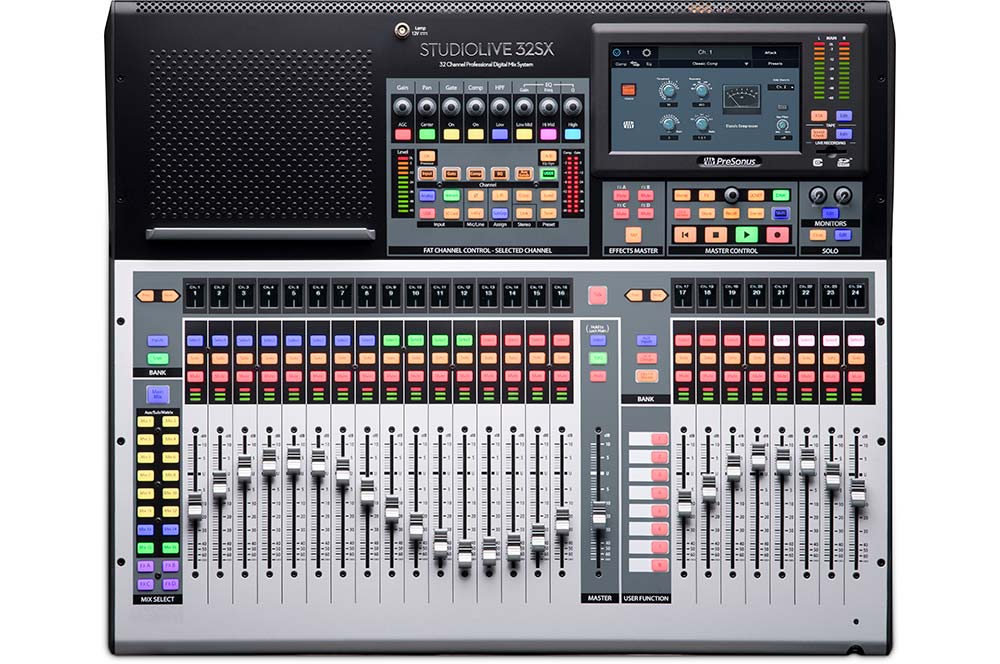Select the Input button in the Channel row
This screenshot has height=664, width=1000.
coord(425,172)
